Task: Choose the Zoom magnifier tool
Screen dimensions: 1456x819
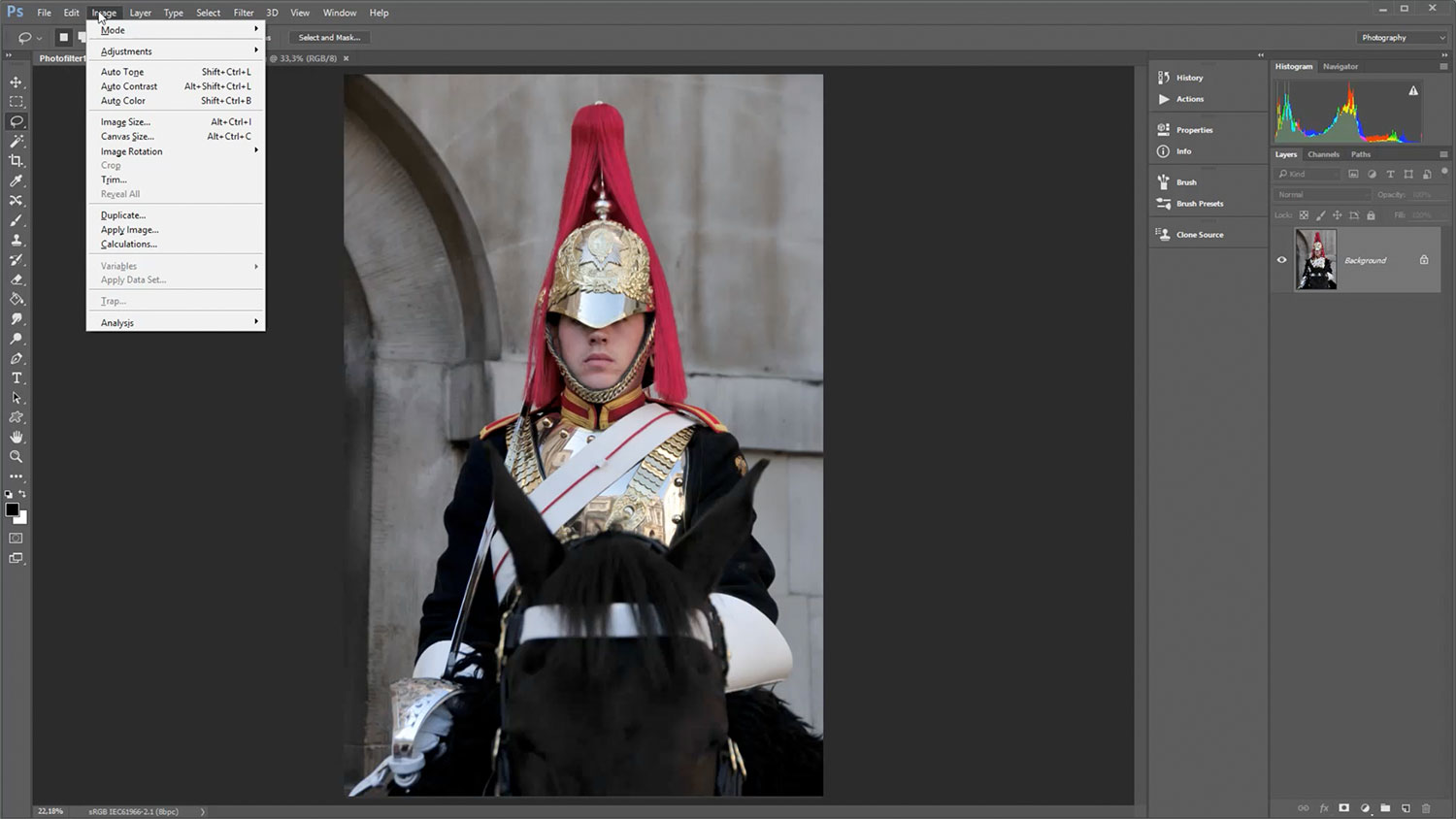Action: (x=17, y=457)
